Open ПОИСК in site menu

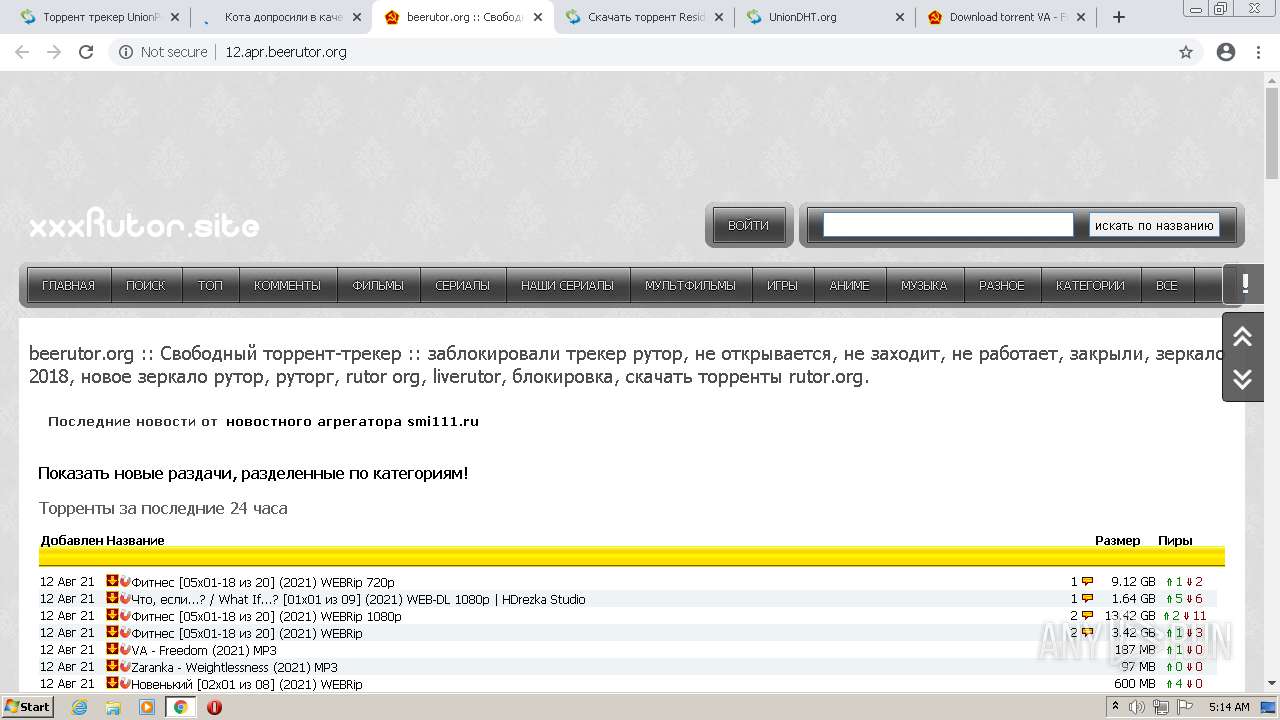[146, 285]
